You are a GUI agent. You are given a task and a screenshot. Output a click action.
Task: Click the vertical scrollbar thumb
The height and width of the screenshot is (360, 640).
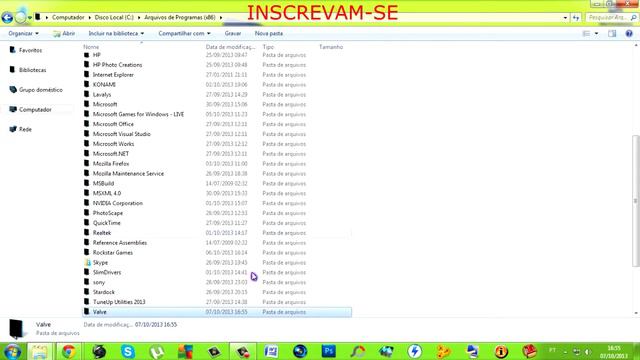(x=636, y=200)
